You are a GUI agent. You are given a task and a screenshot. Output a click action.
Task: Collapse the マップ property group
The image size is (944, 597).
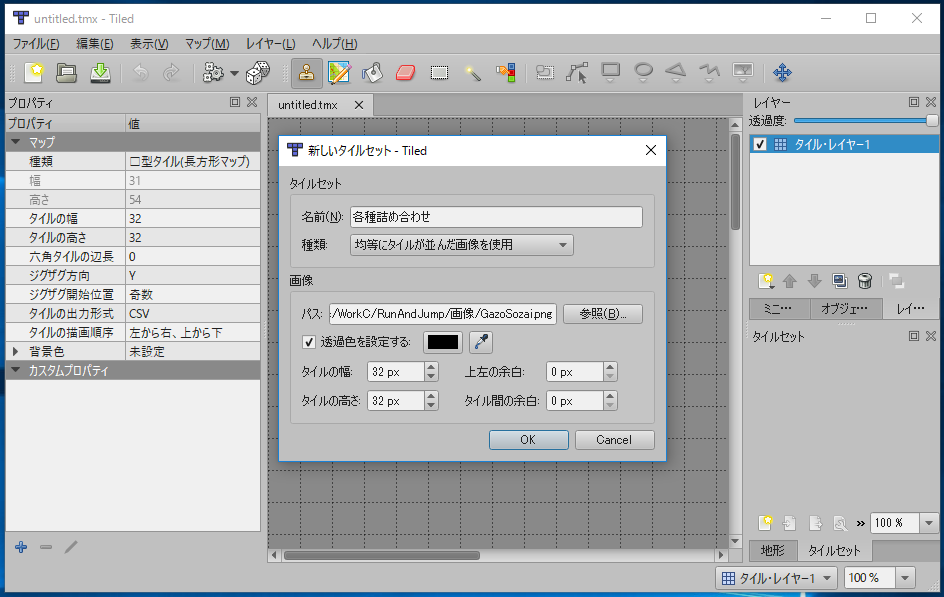[x=16, y=142]
